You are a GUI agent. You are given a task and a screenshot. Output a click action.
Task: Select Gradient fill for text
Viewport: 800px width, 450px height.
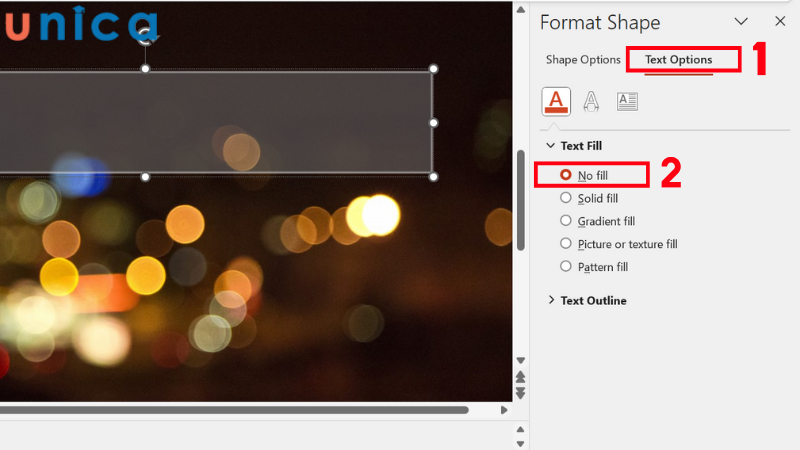(566, 221)
